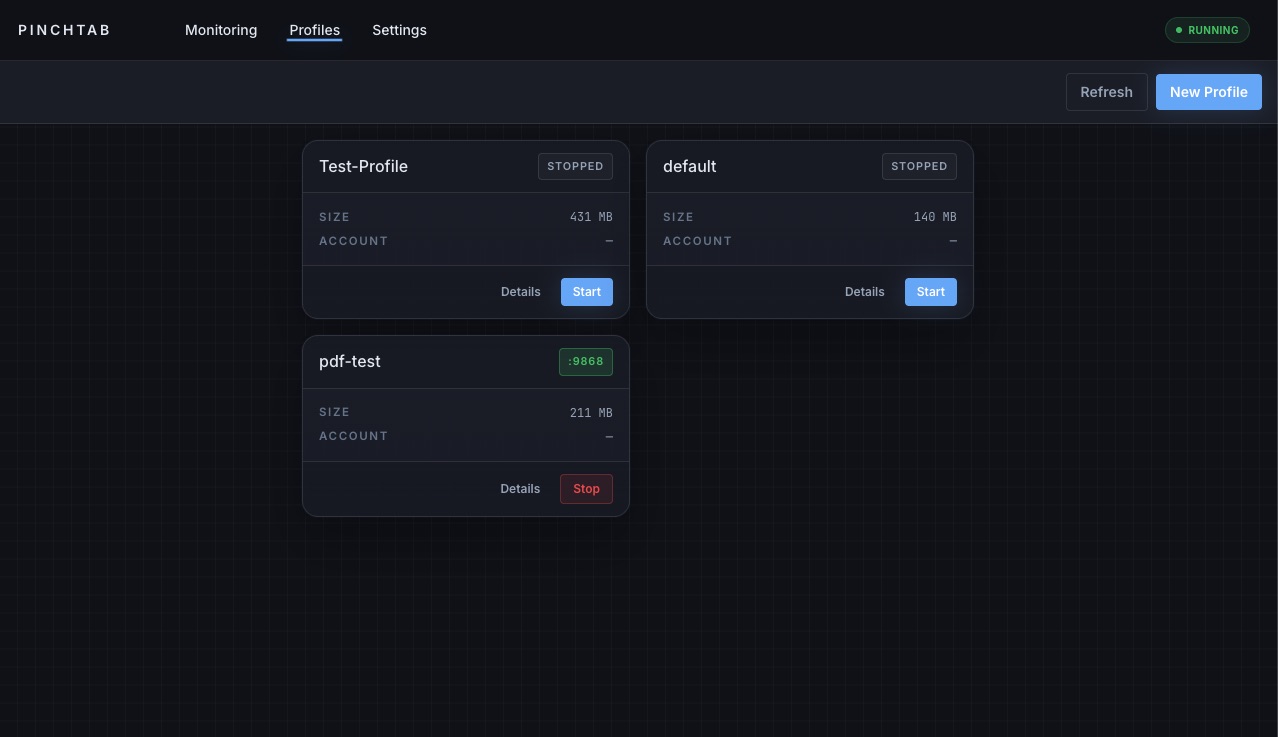Open the Monitoring tab
1278x737 pixels.
coord(221,30)
